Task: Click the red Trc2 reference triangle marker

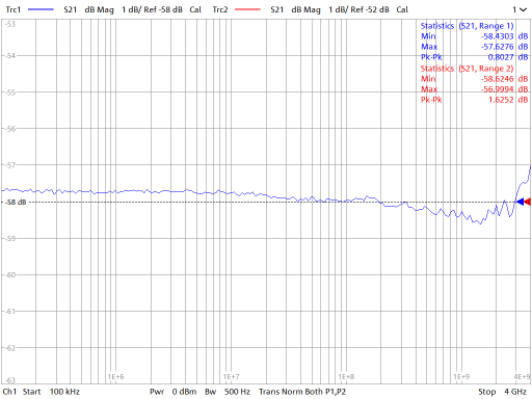Action: 528,202
